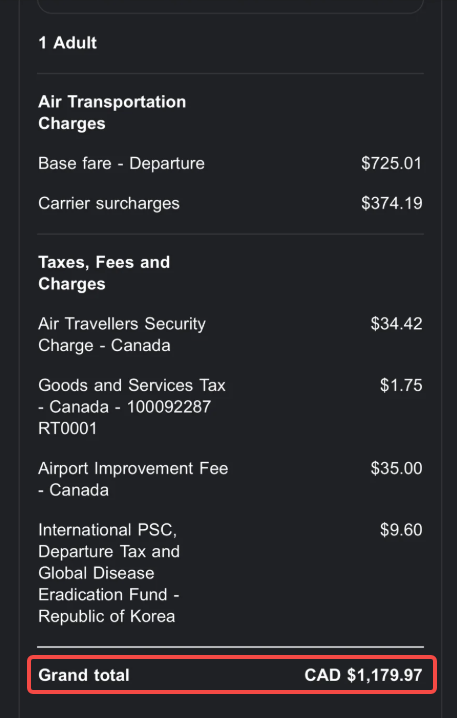Click Air Travellers Security Charge label
Screen dimensions: 457x718
122,334
